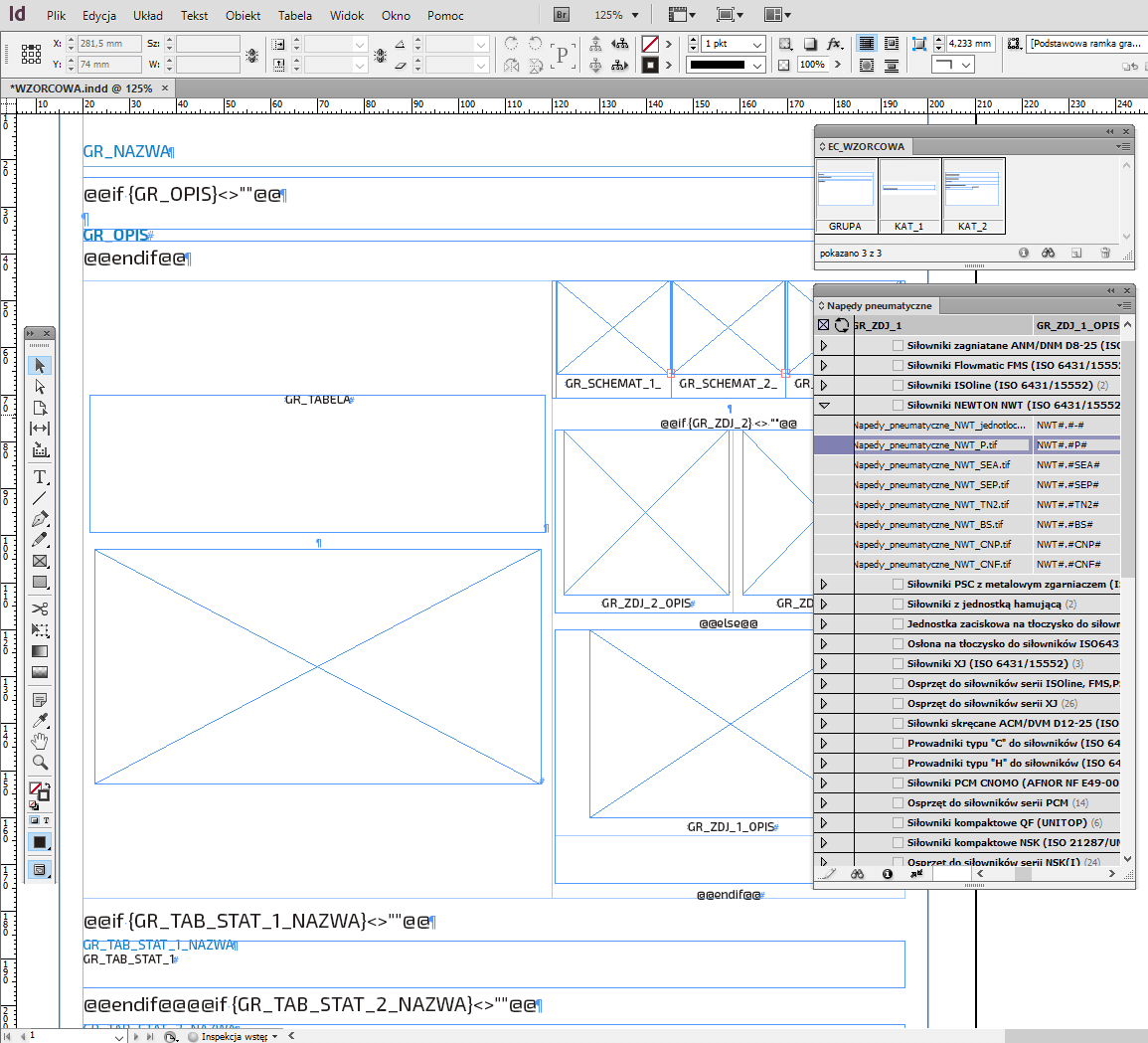Select the Gradient Swatch tool

[40, 651]
